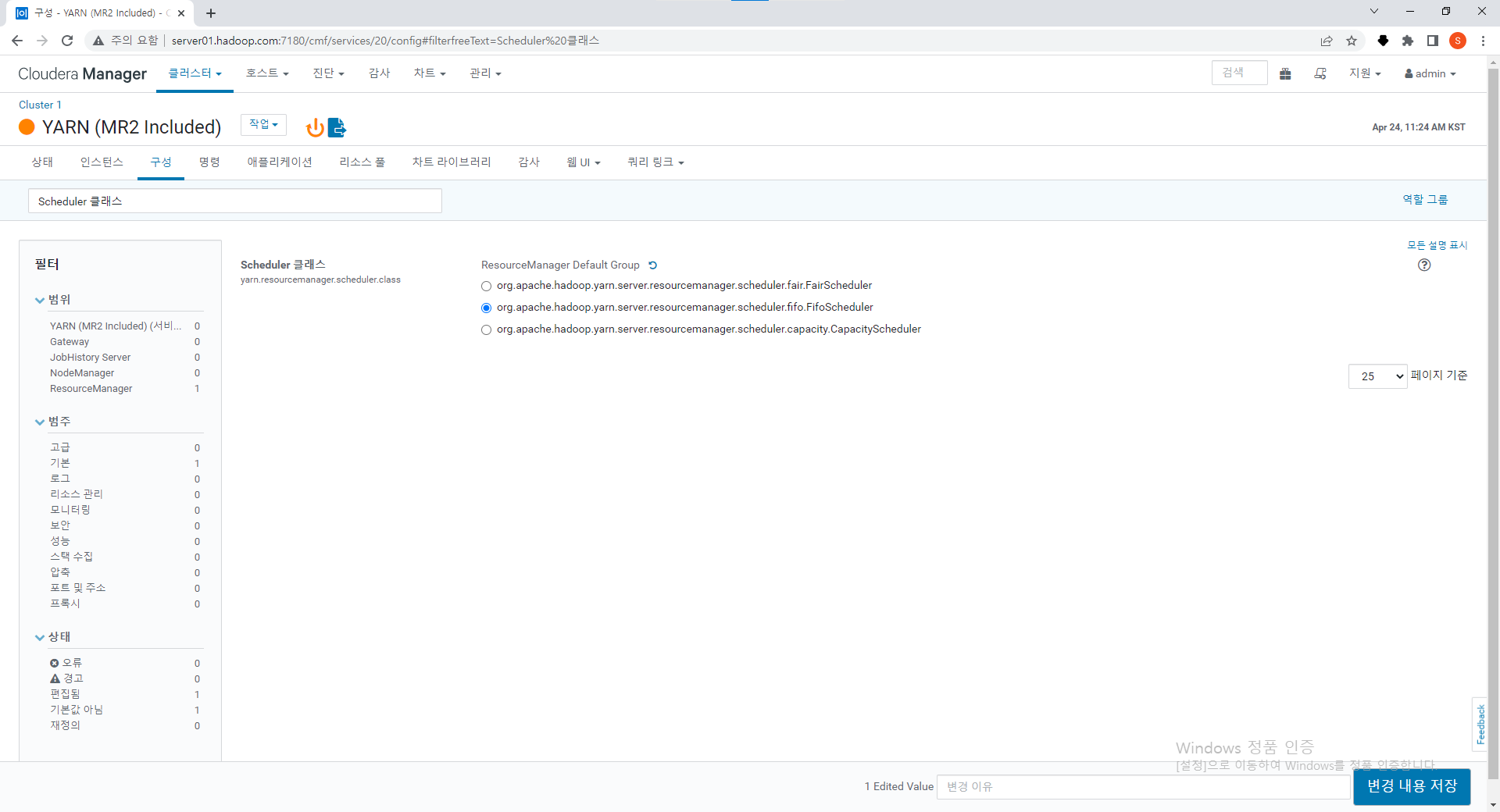Switch to the 차트 라이브러리 tab
The height and width of the screenshot is (812, 1500).
[452, 162]
